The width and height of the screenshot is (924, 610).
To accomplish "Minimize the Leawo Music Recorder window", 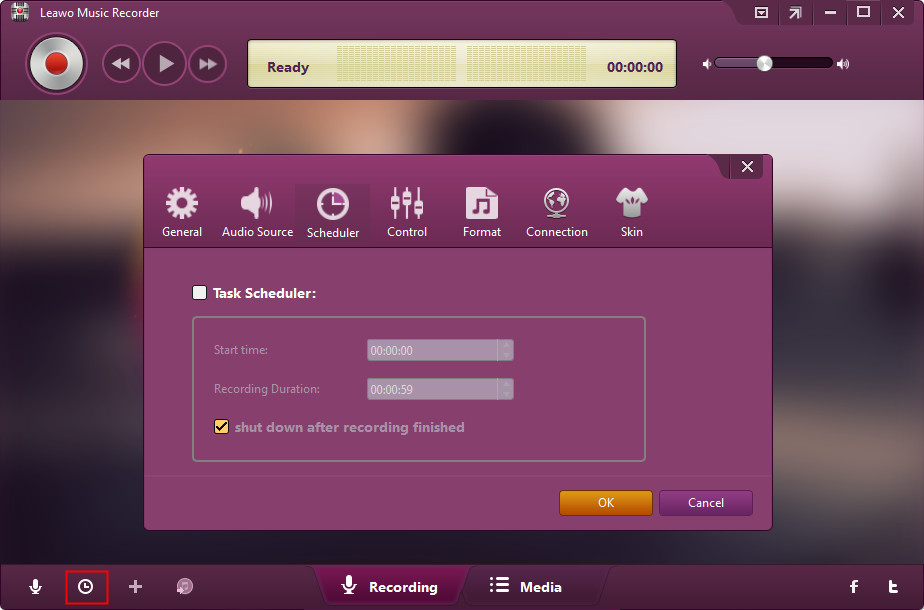I will (x=830, y=12).
